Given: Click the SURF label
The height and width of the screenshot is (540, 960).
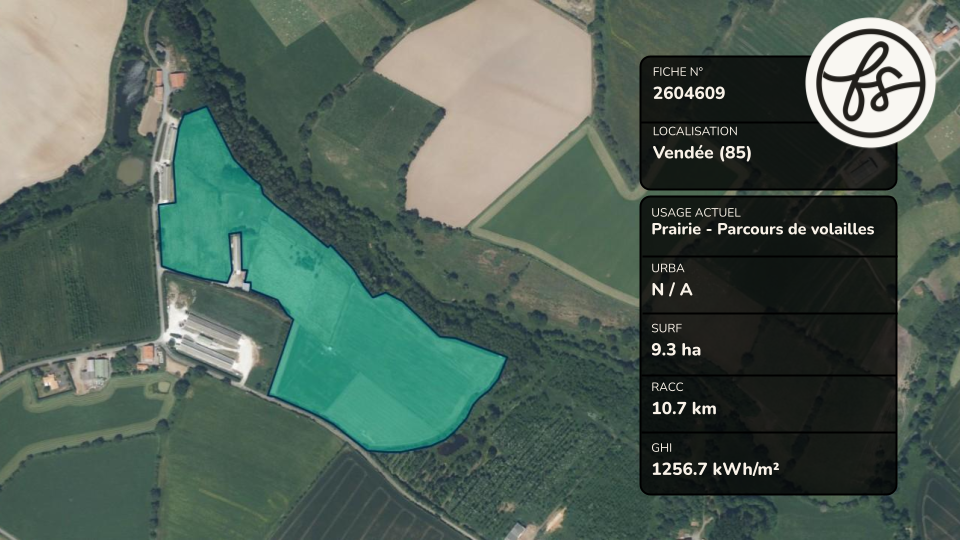Looking at the screenshot, I should click(x=667, y=328).
